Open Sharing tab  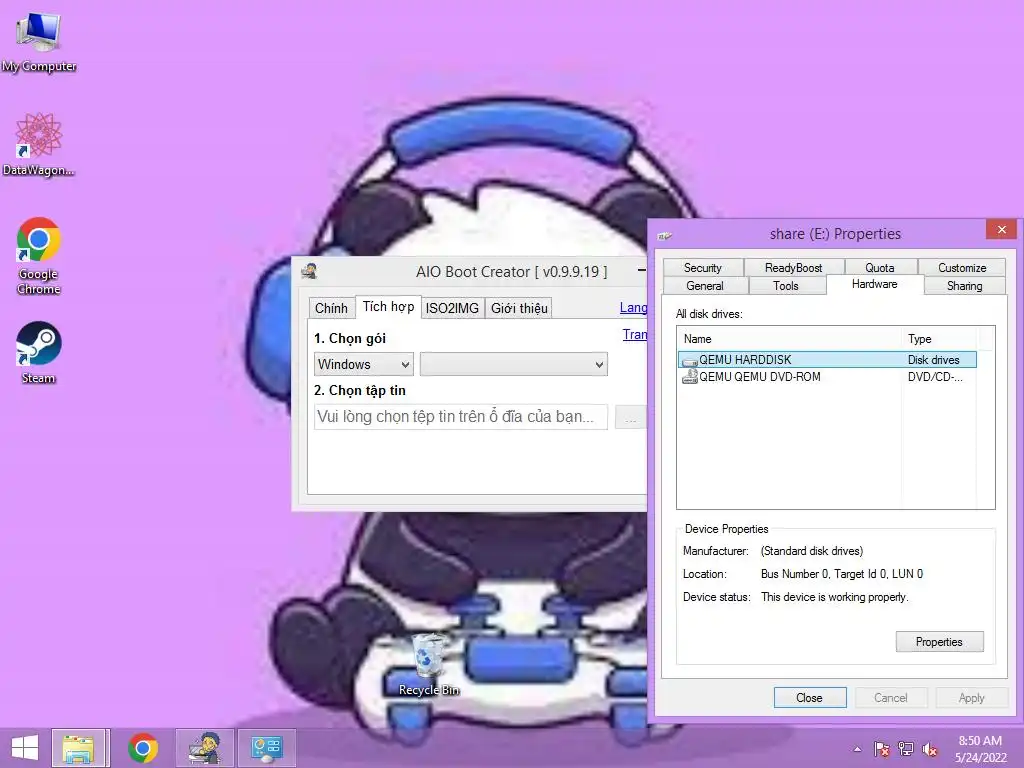(965, 286)
